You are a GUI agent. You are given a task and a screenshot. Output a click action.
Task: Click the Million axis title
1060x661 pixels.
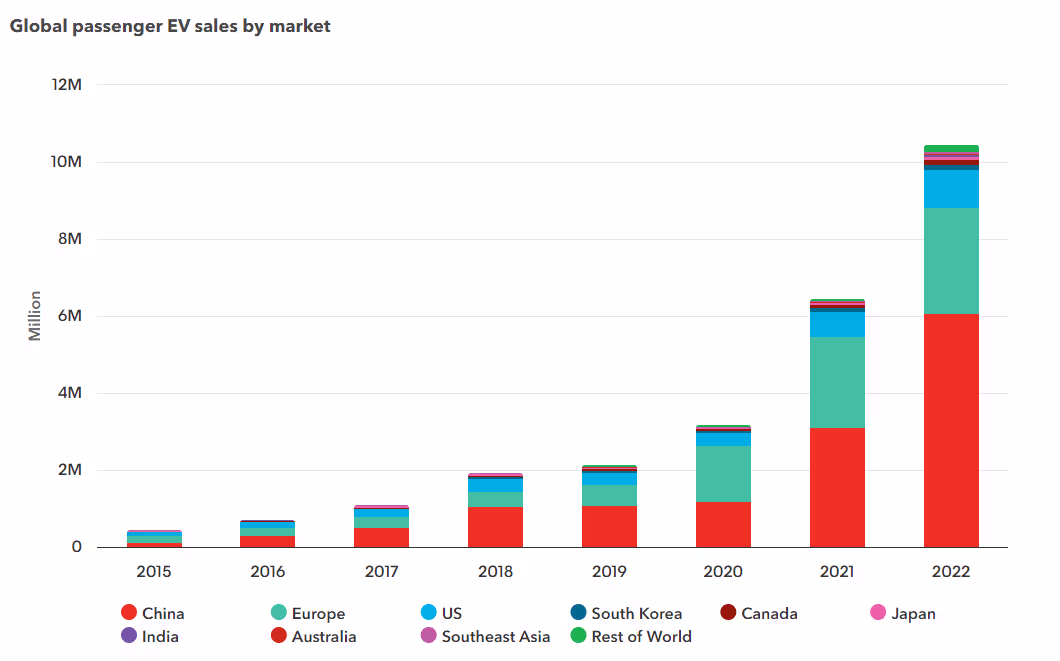(x=34, y=316)
